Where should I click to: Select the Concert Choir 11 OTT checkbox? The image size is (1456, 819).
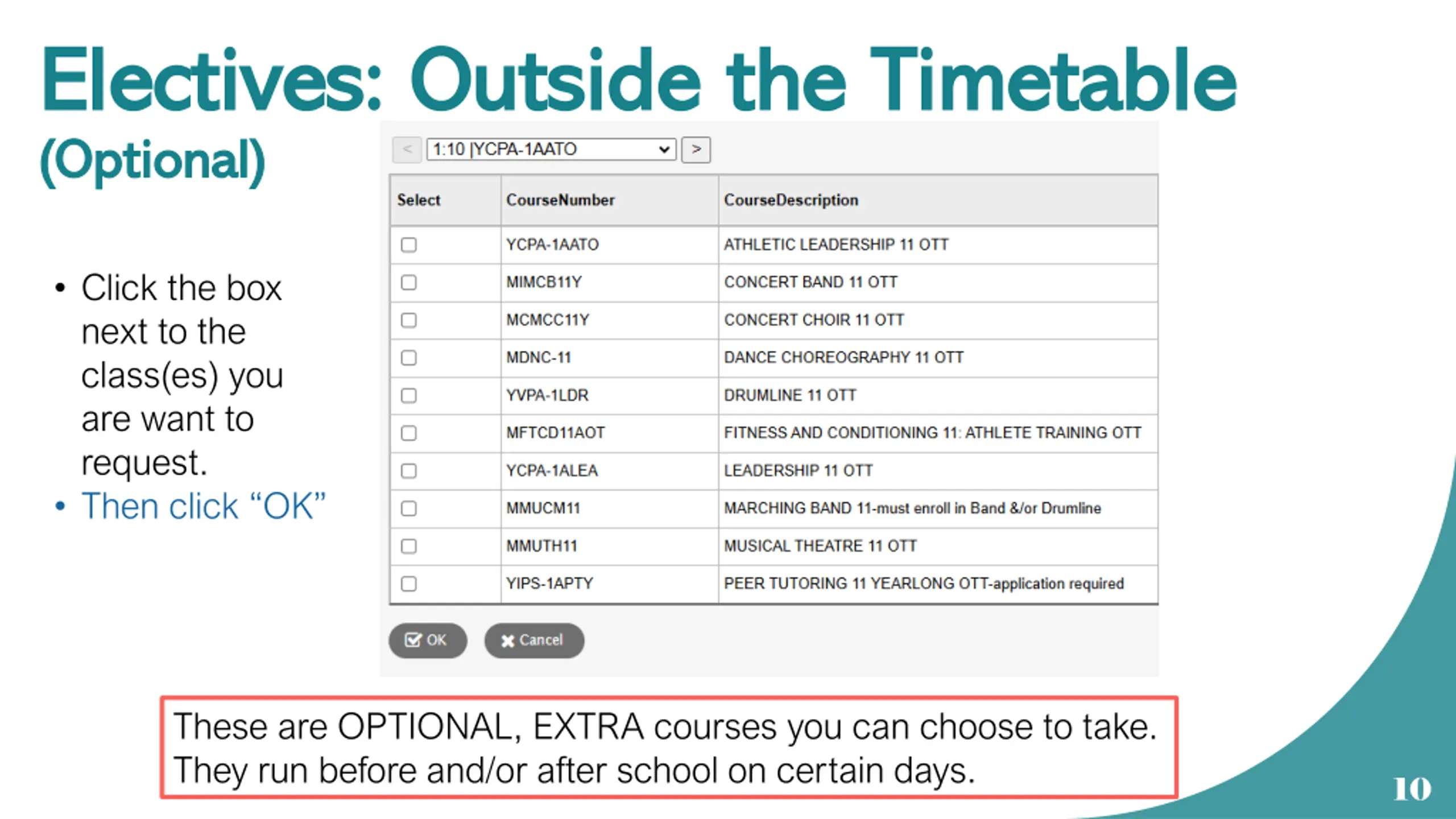408,320
